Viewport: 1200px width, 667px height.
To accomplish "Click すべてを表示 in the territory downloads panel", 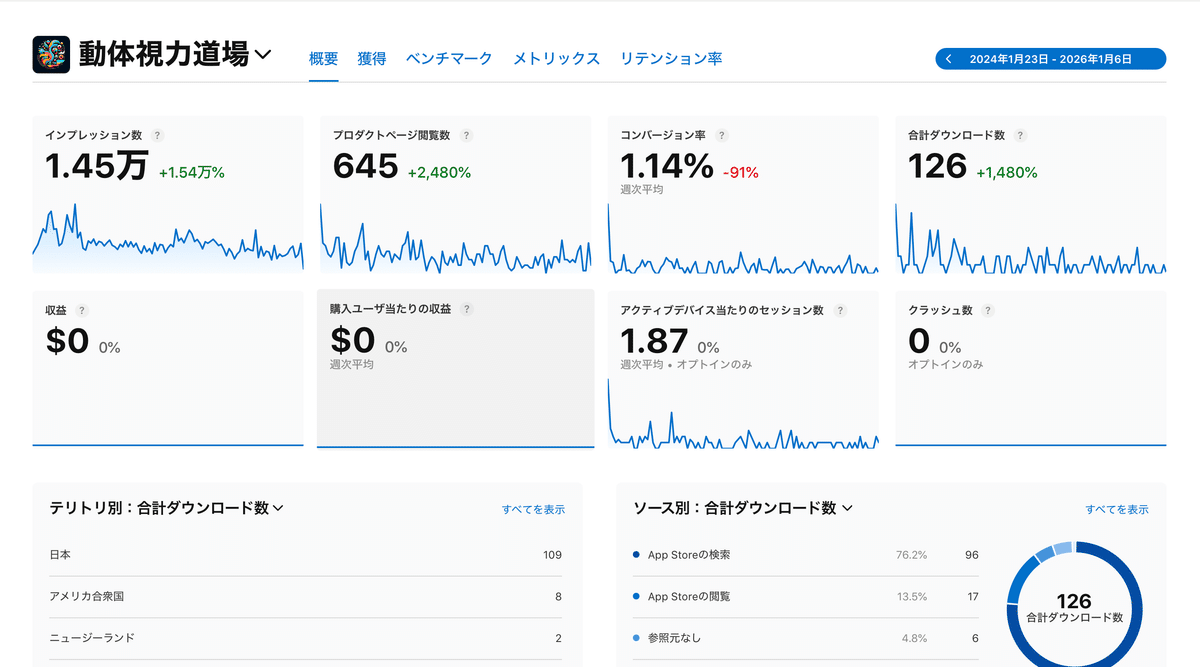I will (x=532, y=509).
